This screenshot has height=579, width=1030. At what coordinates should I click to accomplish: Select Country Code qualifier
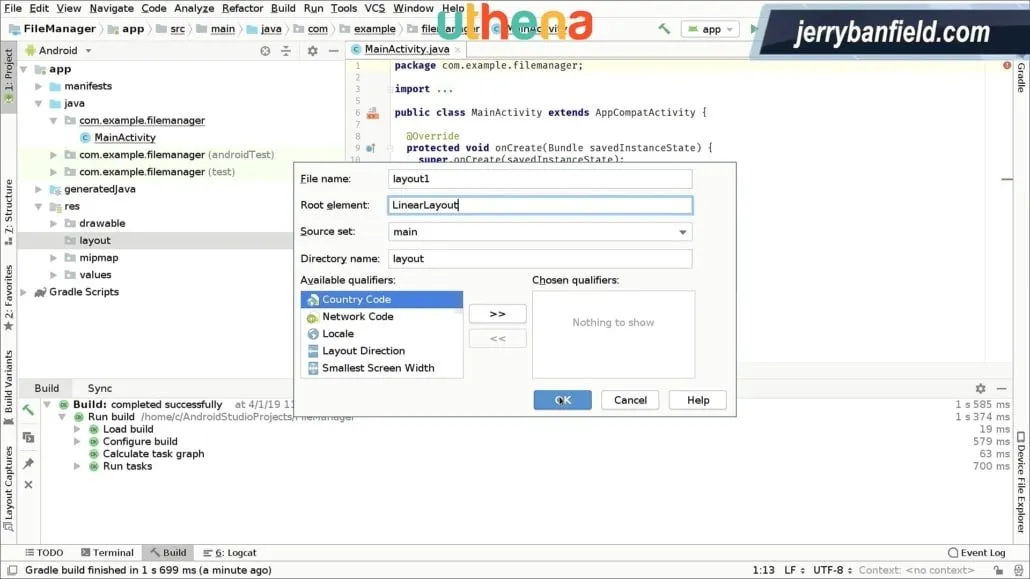click(382, 299)
